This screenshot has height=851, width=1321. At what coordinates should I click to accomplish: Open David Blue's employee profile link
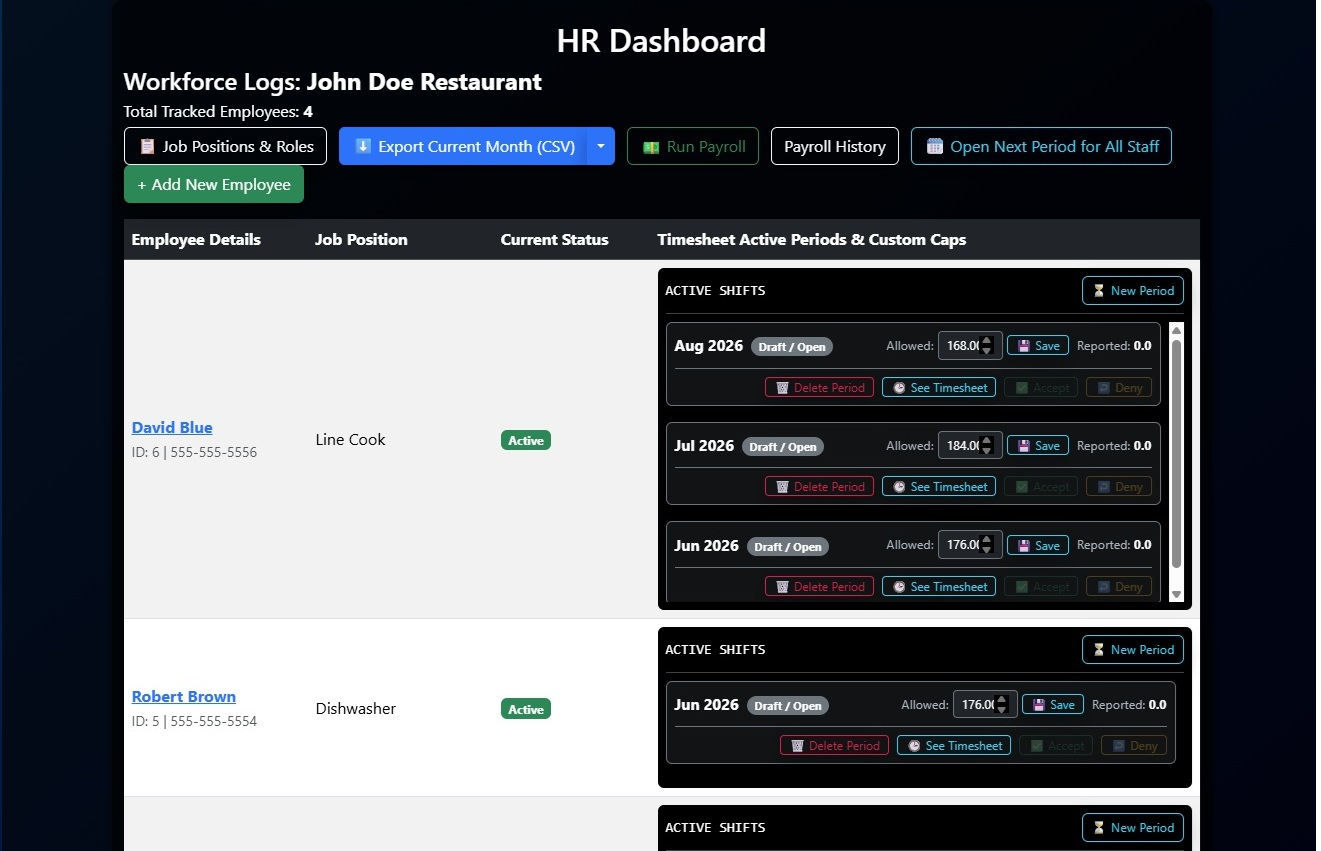pyautogui.click(x=172, y=427)
